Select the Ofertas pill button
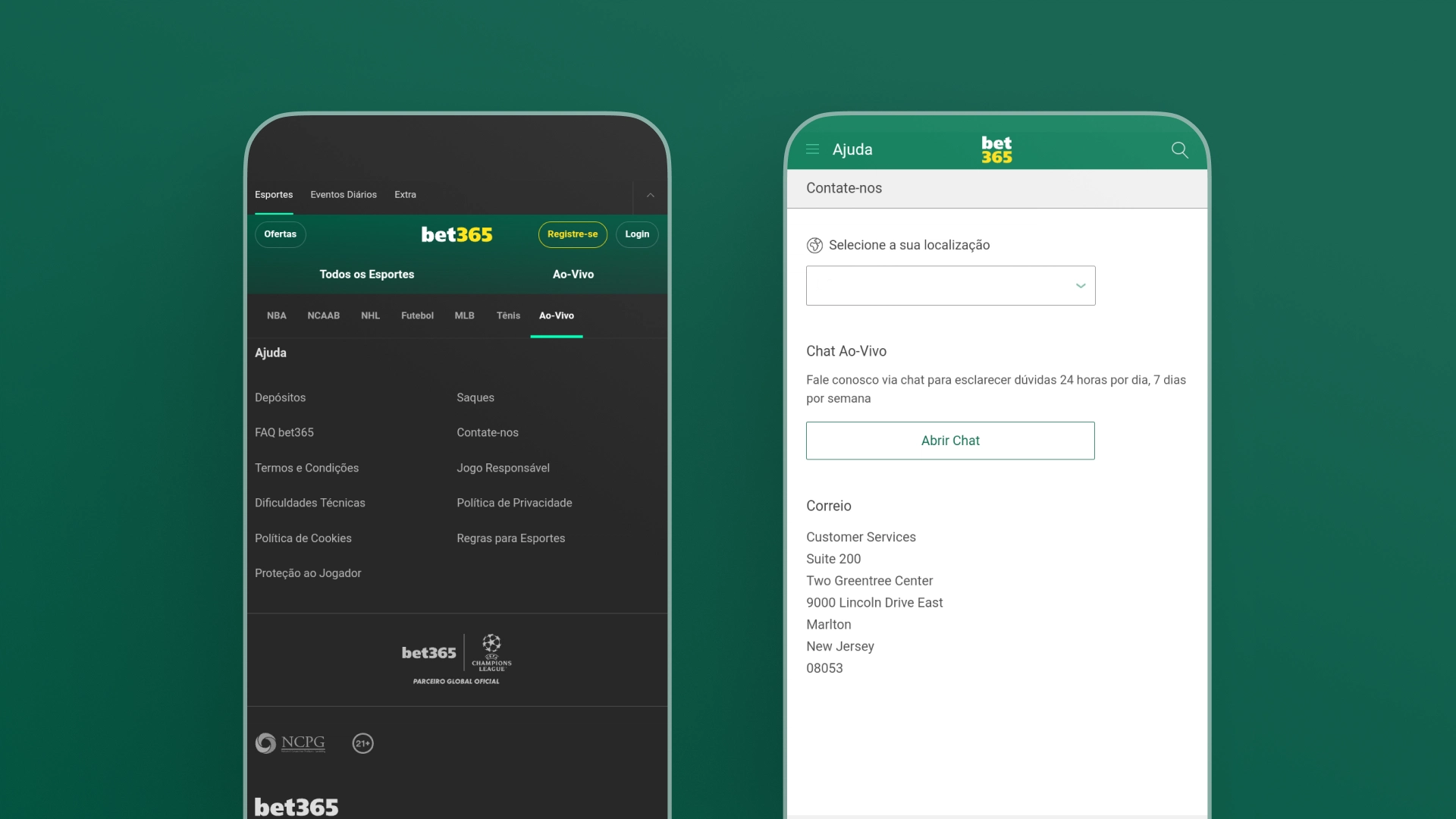The height and width of the screenshot is (819, 1456). click(280, 234)
